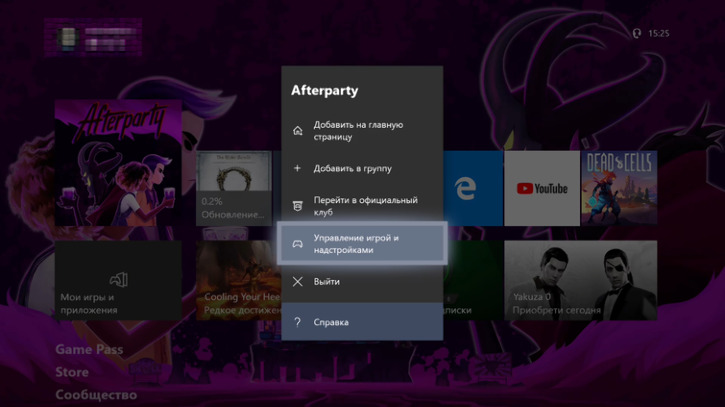The height and width of the screenshot is (407, 725).
Task: Open the Cooling Your Heels achievement tile
Action: click(x=236, y=280)
